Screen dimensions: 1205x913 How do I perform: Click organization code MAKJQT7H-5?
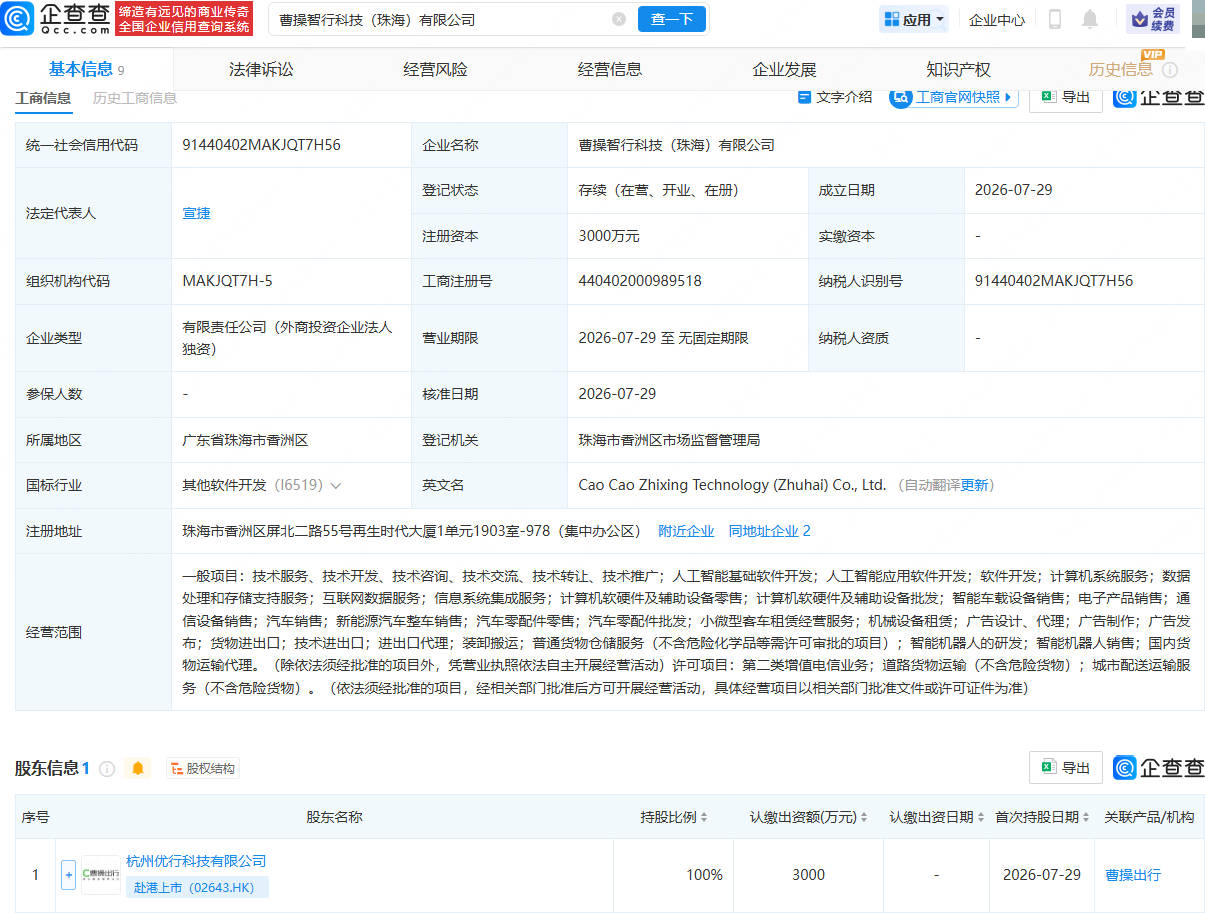[227, 281]
